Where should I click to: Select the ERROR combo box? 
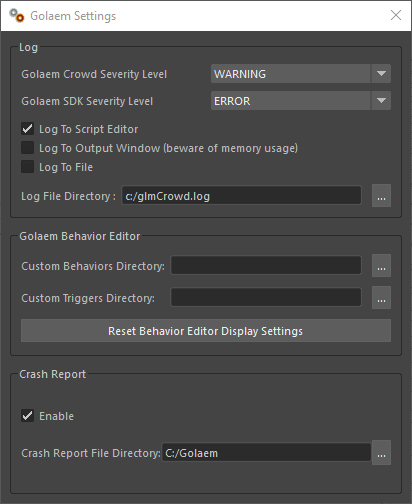coord(301,101)
